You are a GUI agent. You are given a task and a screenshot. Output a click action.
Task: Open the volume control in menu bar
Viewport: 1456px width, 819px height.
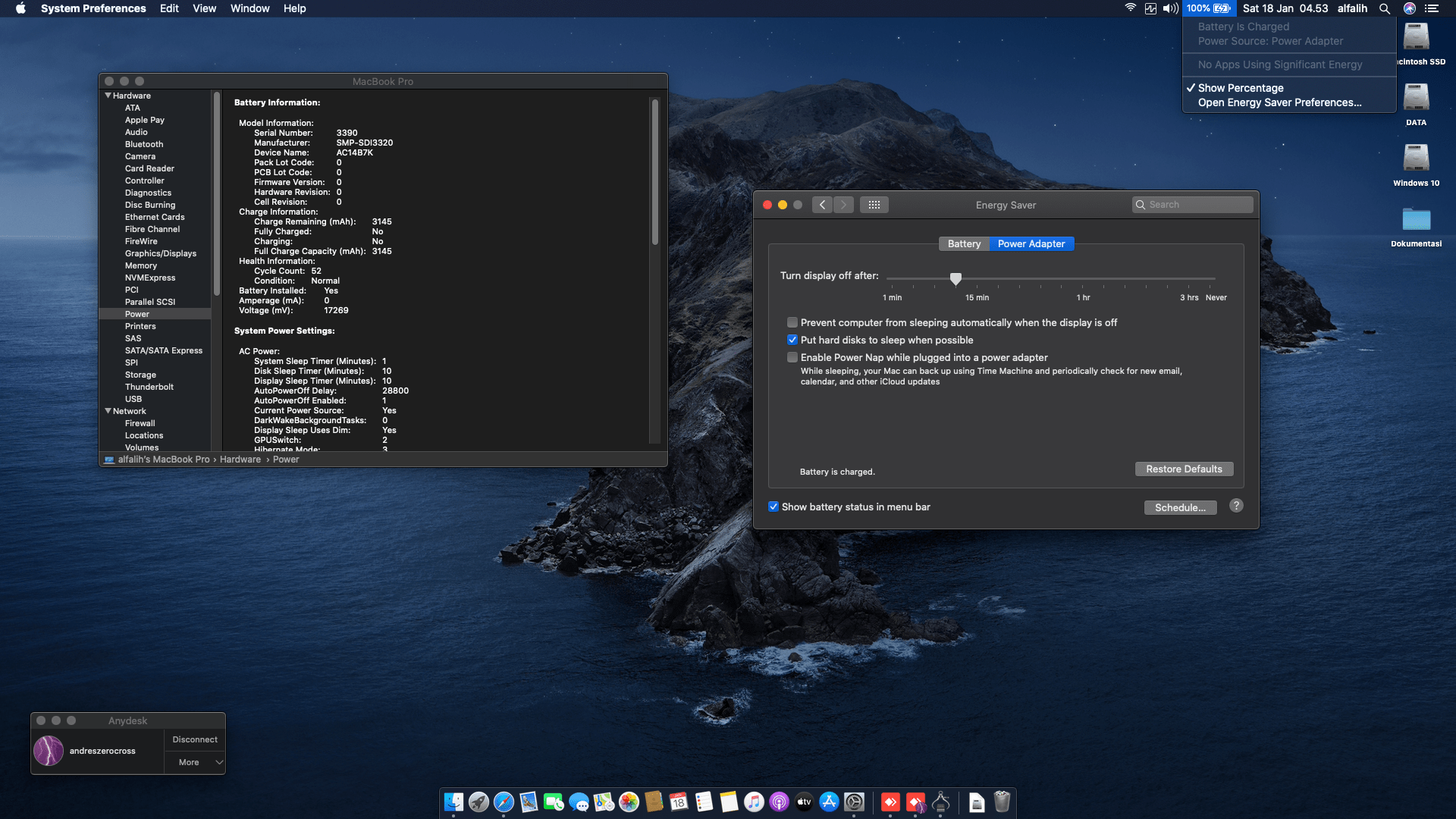1171,8
